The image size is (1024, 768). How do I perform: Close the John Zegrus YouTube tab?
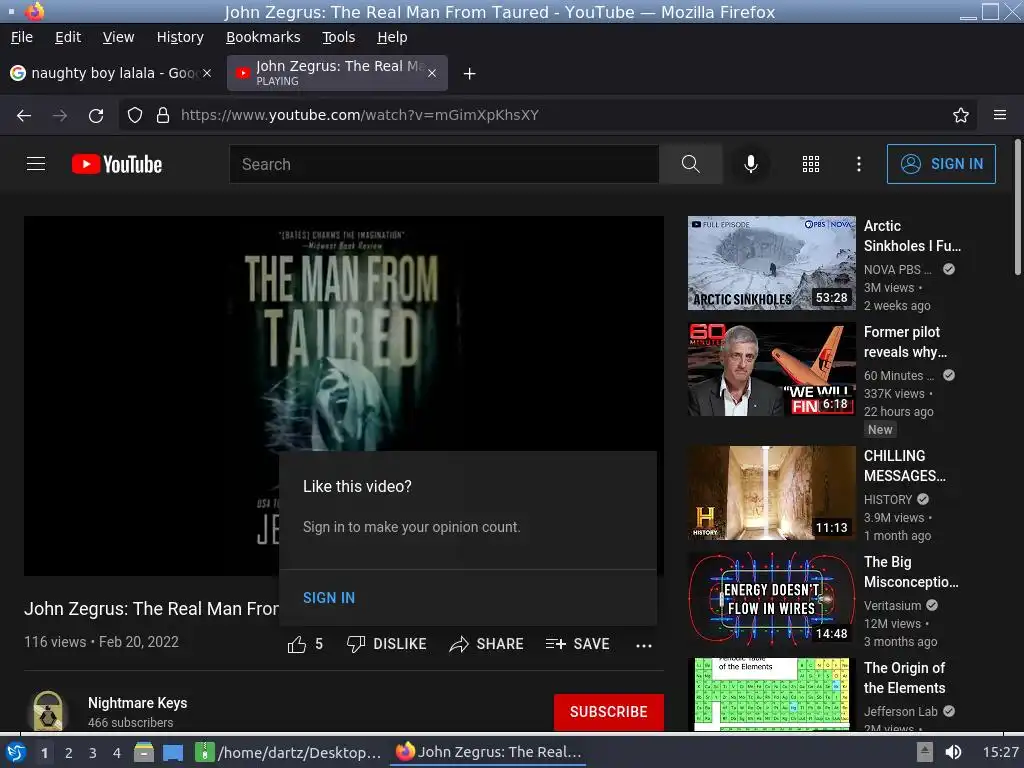click(x=432, y=73)
